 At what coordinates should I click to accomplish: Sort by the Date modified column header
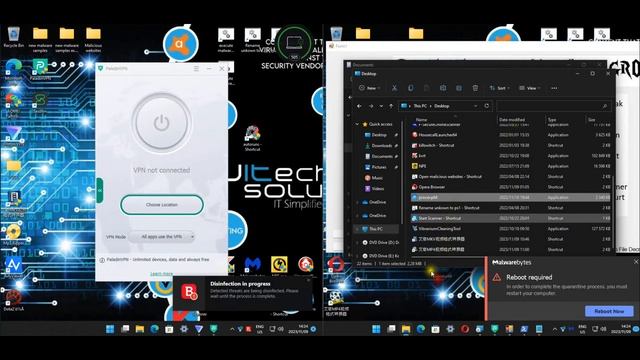512,120
